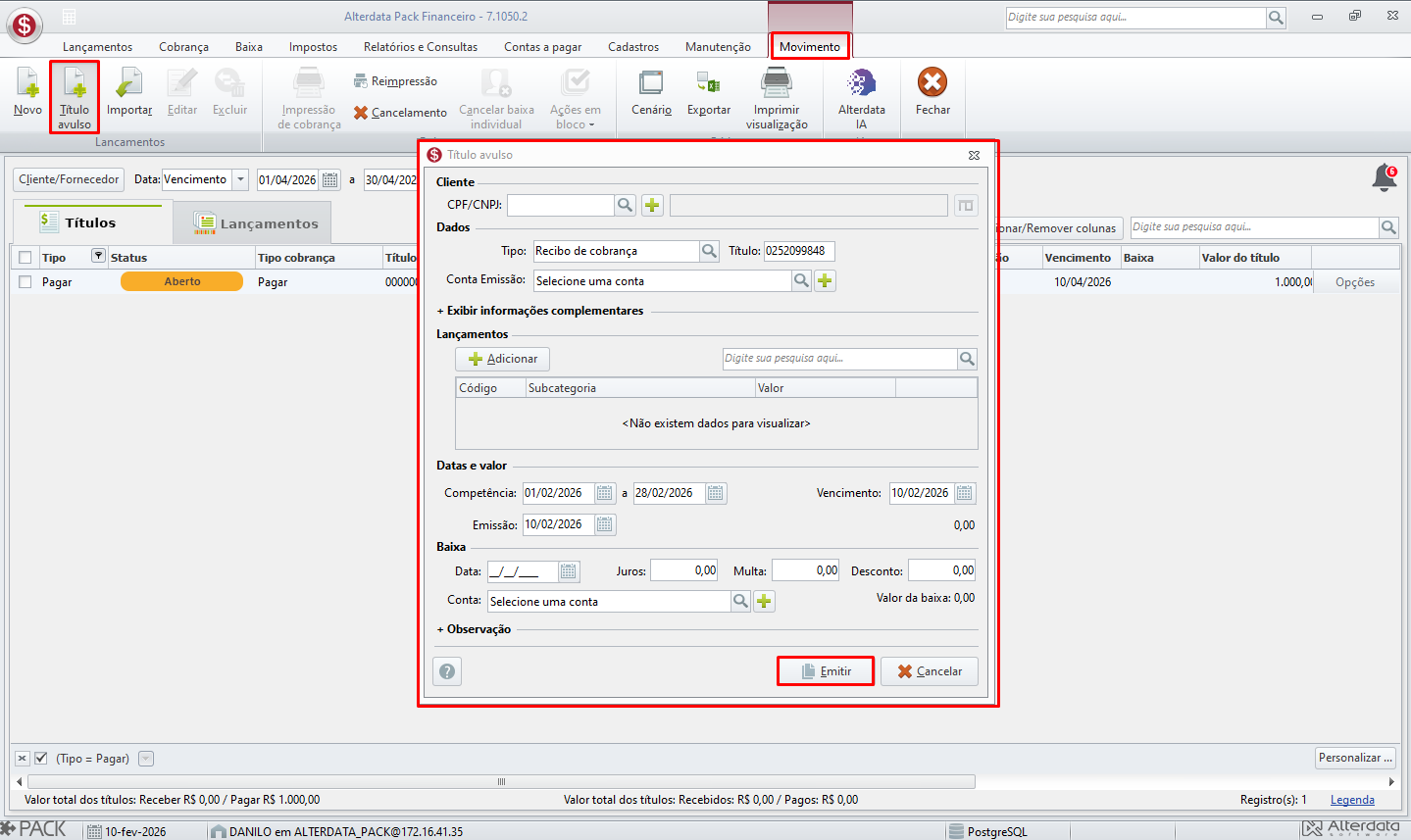The height and width of the screenshot is (840, 1411).
Task: Check the Pagar row checkbox
Action: [25, 282]
